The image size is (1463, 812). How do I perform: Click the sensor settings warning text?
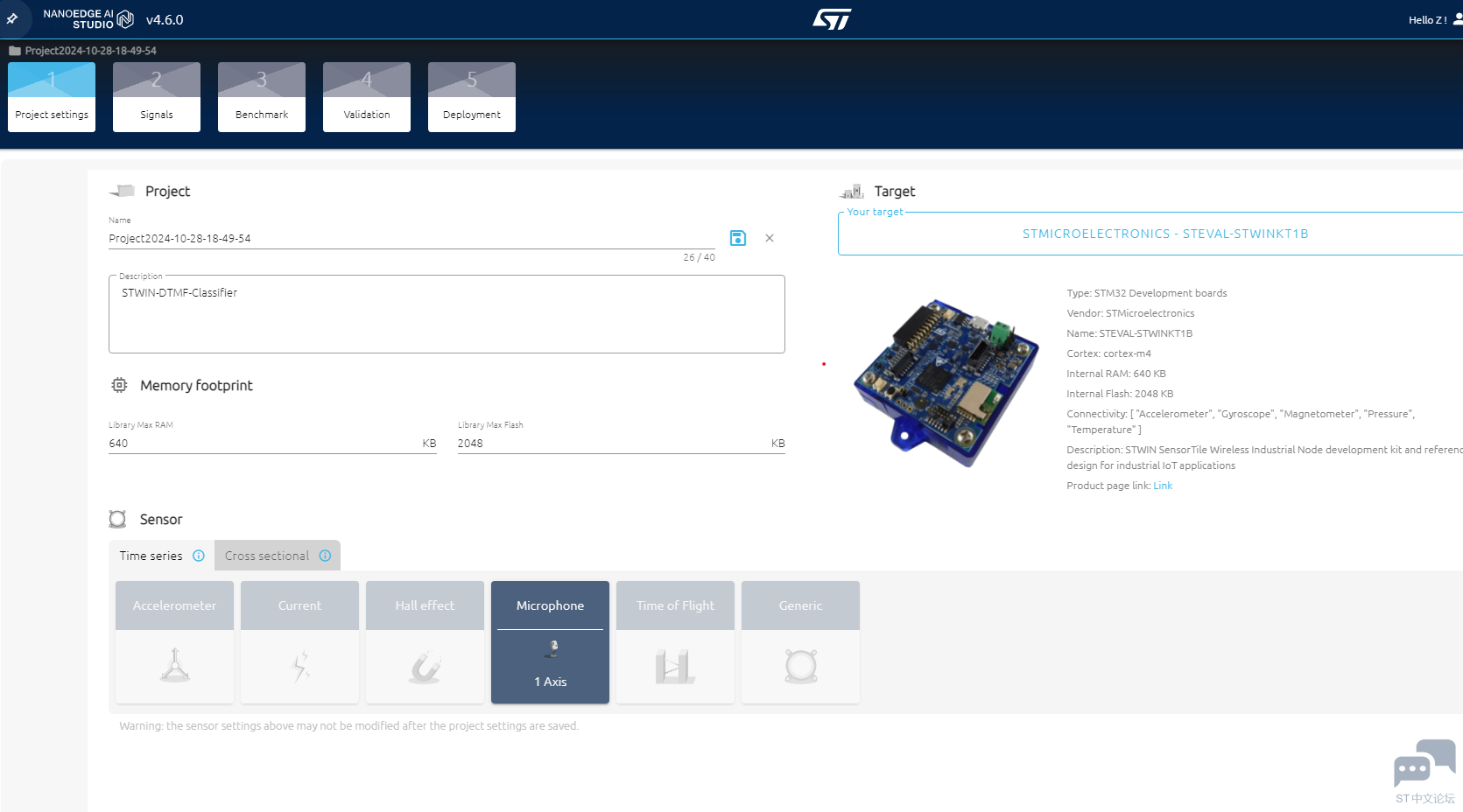click(348, 726)
